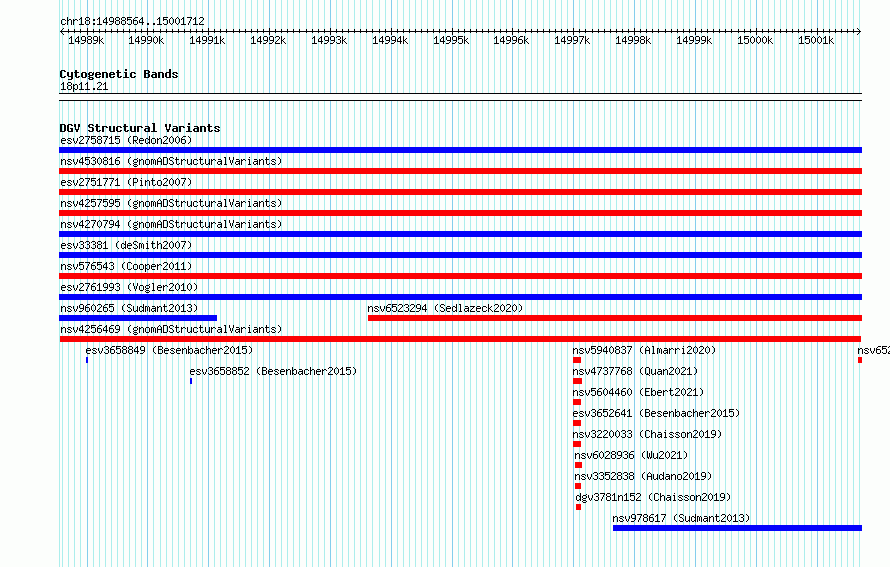Click the red bar under nsv4530816
The height and width of the screenshot is (567, 890).
click(460, 171)
